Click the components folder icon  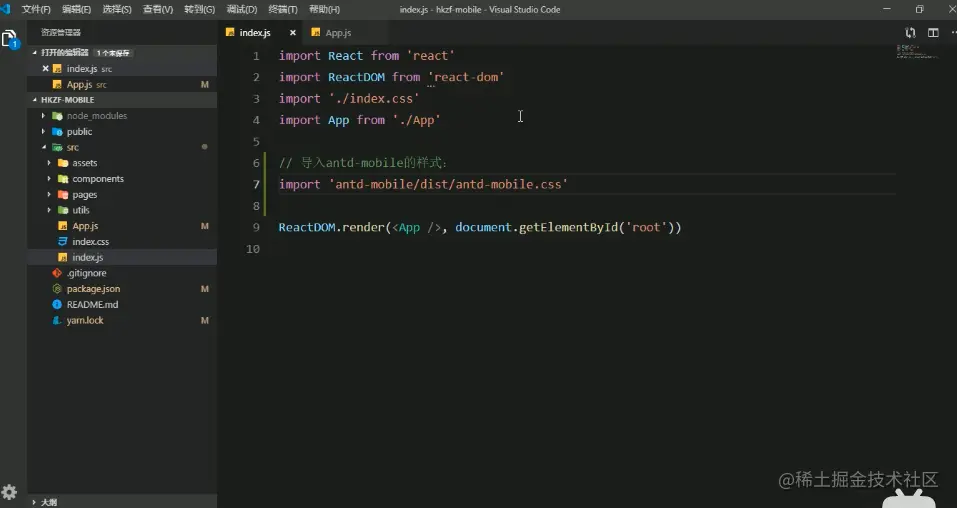(x=63, y=179)
